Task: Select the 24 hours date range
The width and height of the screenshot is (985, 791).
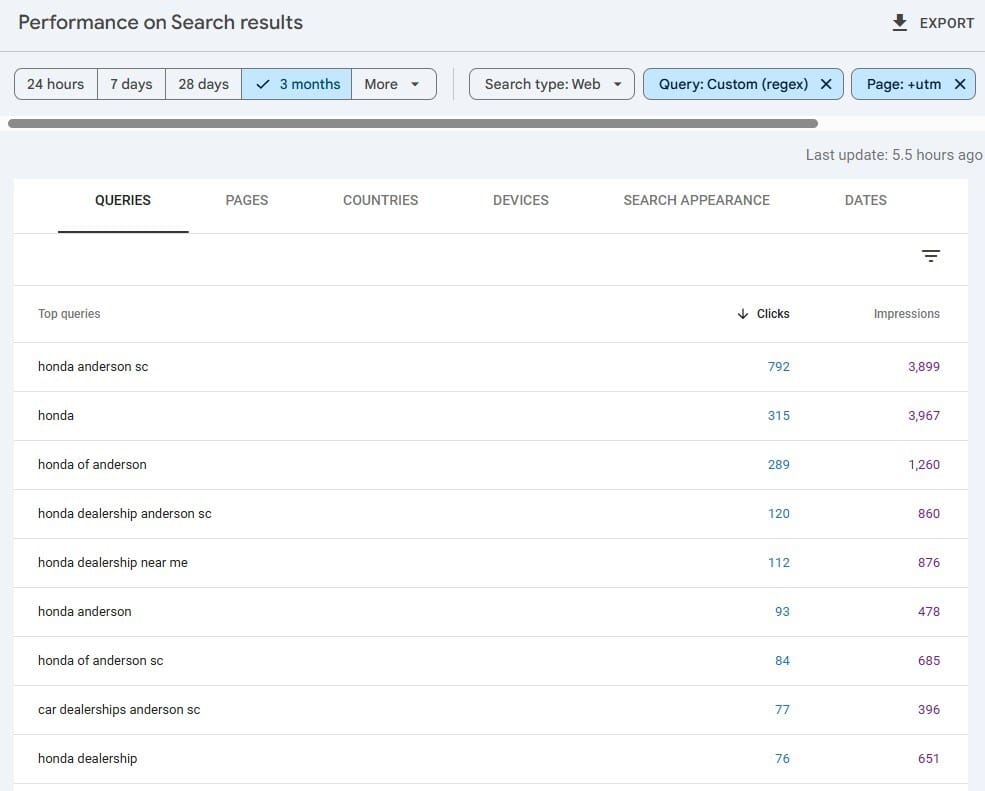Action: [x=55, y=84]
